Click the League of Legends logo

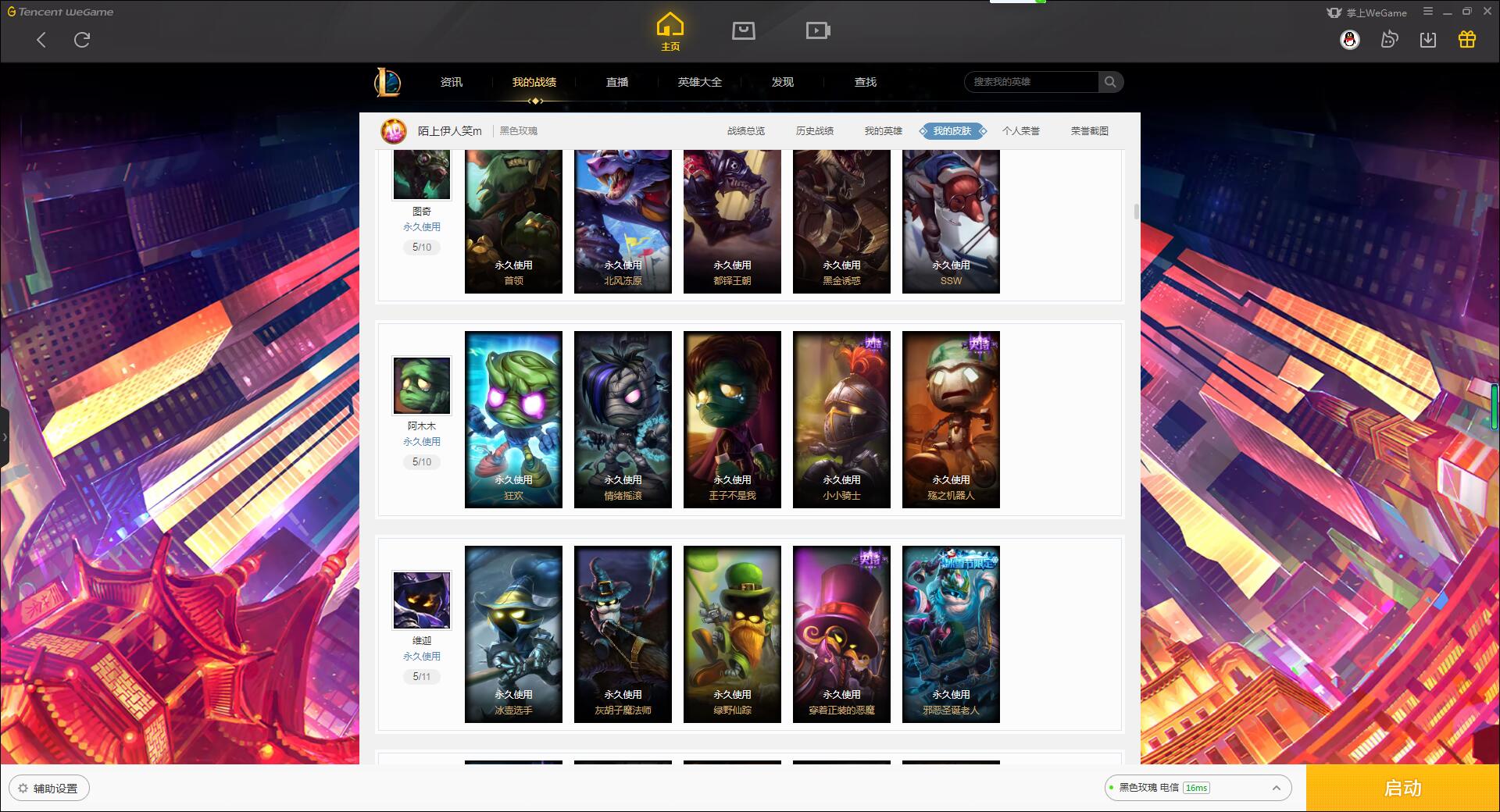point(387,82)
